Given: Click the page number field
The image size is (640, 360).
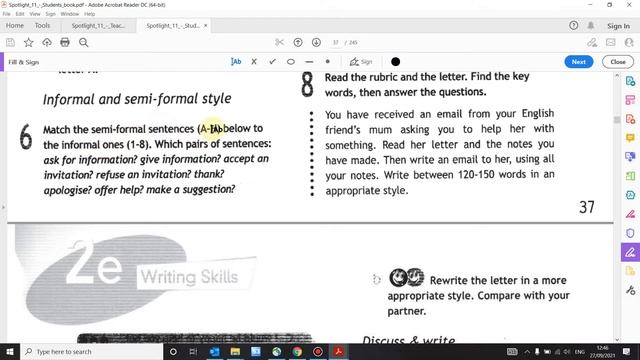Looking at the screenshot, I should click(336, 42).
